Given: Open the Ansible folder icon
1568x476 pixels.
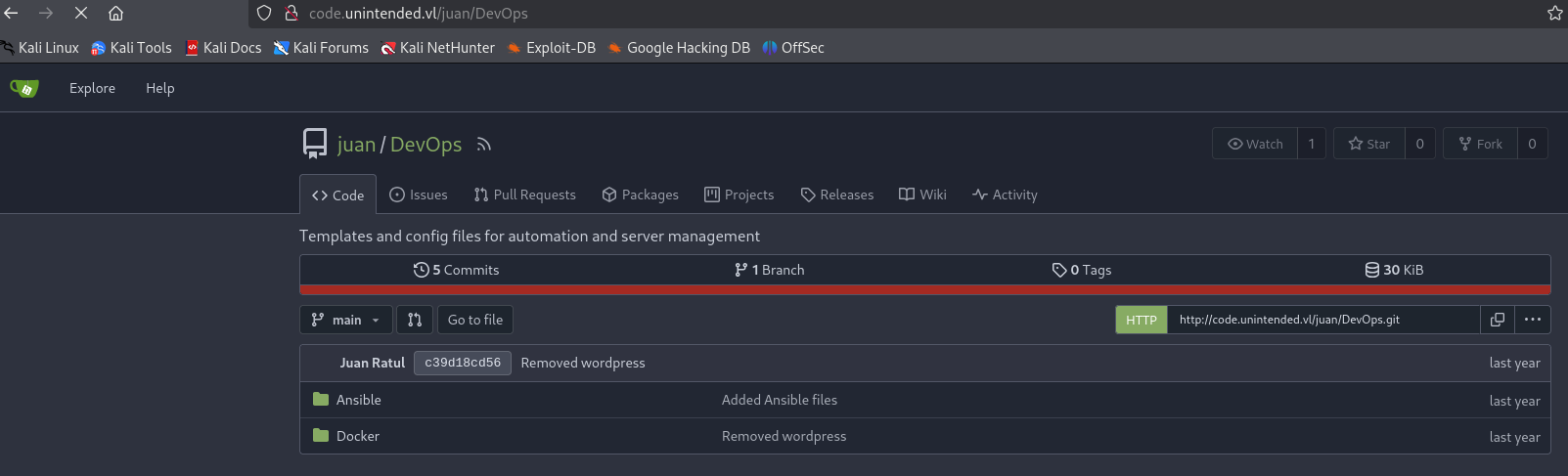Looking at the screenshot, I should (321, 399).
